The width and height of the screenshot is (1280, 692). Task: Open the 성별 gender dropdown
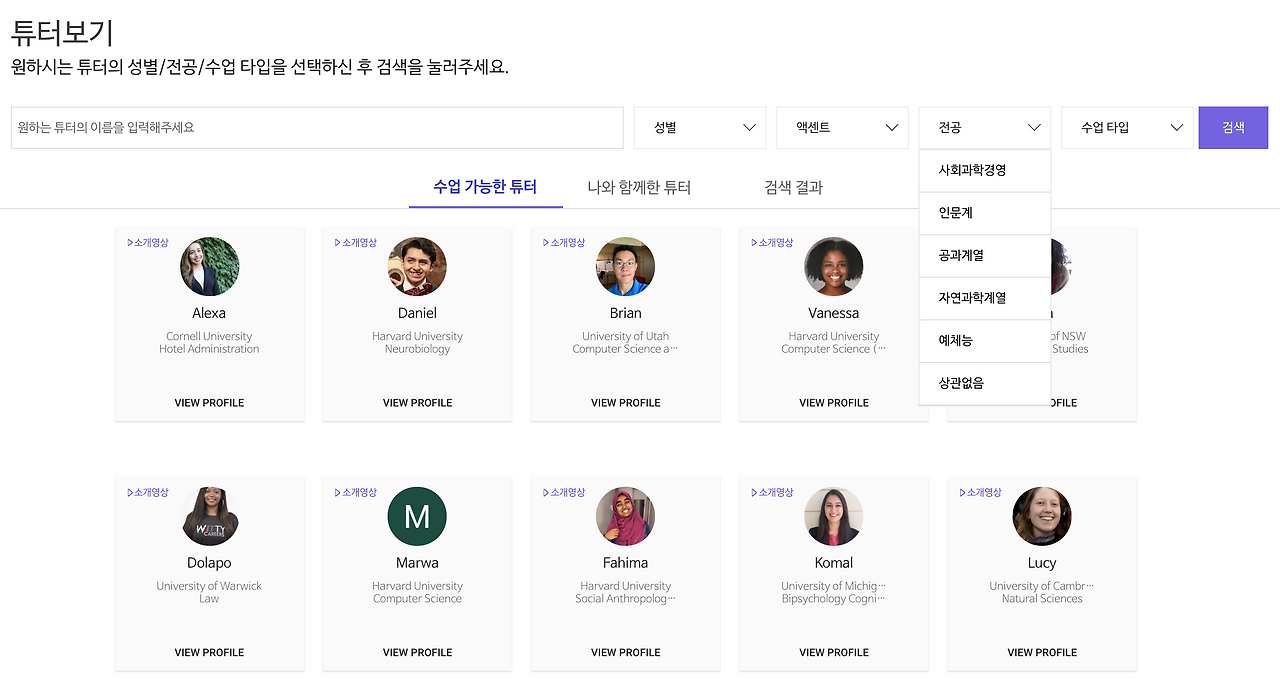[x=699, y=127]
